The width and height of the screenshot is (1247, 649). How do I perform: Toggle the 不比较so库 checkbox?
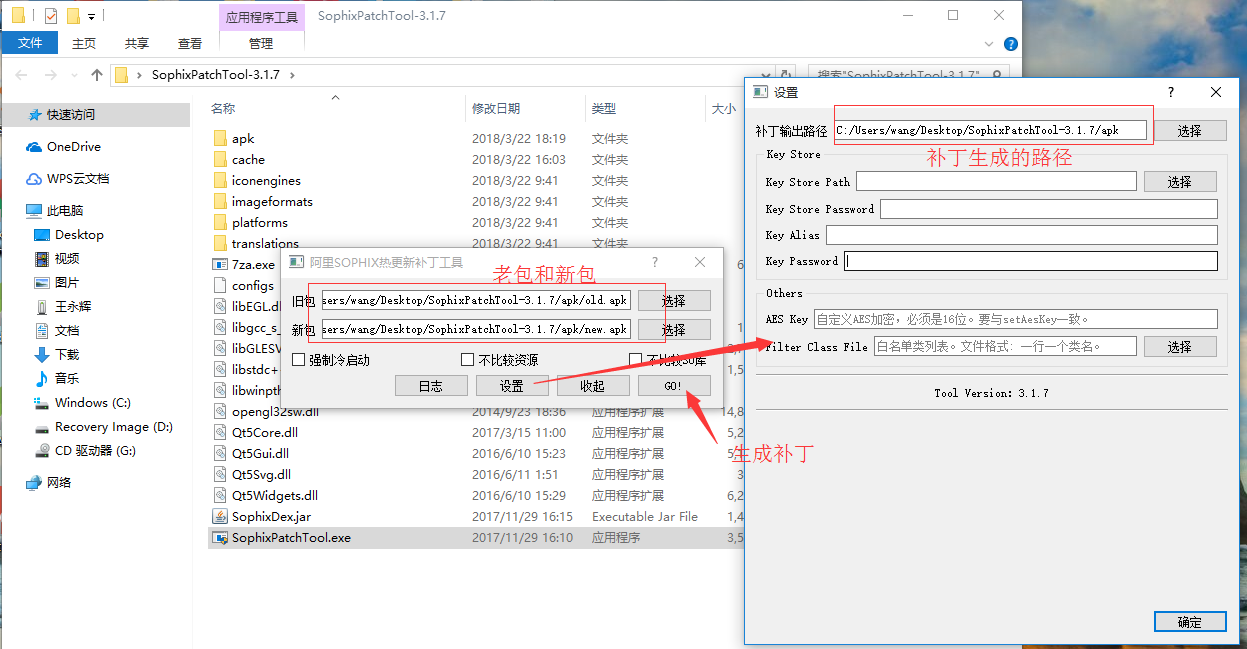pyautogui.click(x=637, y=358)
